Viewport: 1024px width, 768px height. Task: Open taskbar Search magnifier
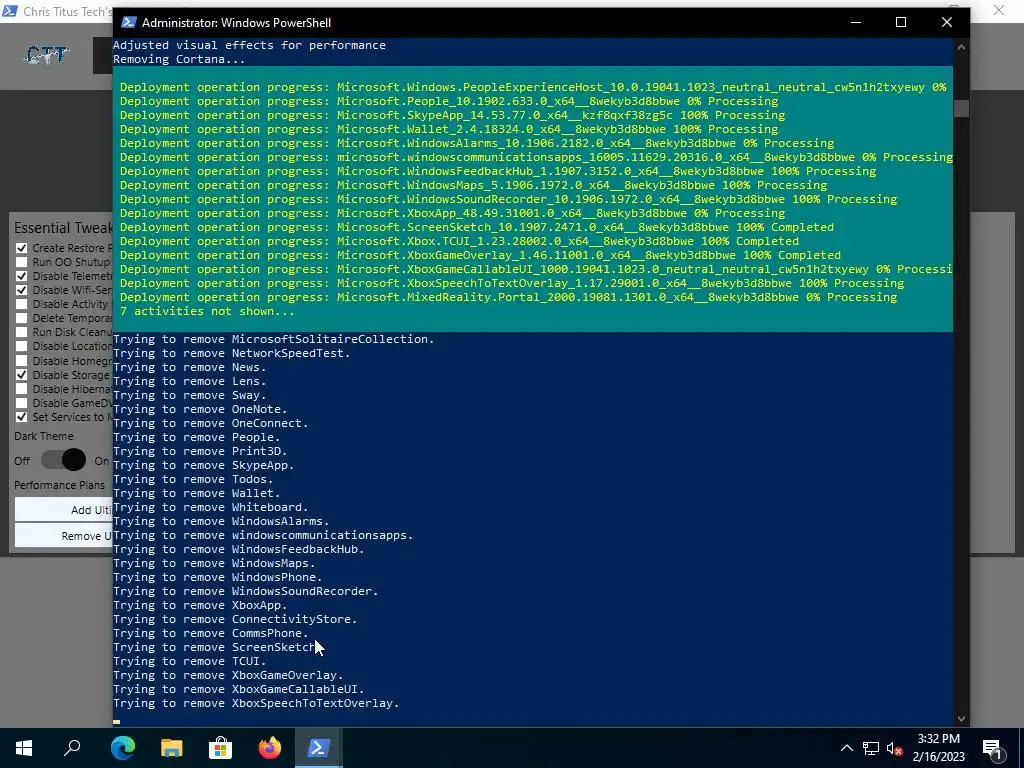[72, 748]
